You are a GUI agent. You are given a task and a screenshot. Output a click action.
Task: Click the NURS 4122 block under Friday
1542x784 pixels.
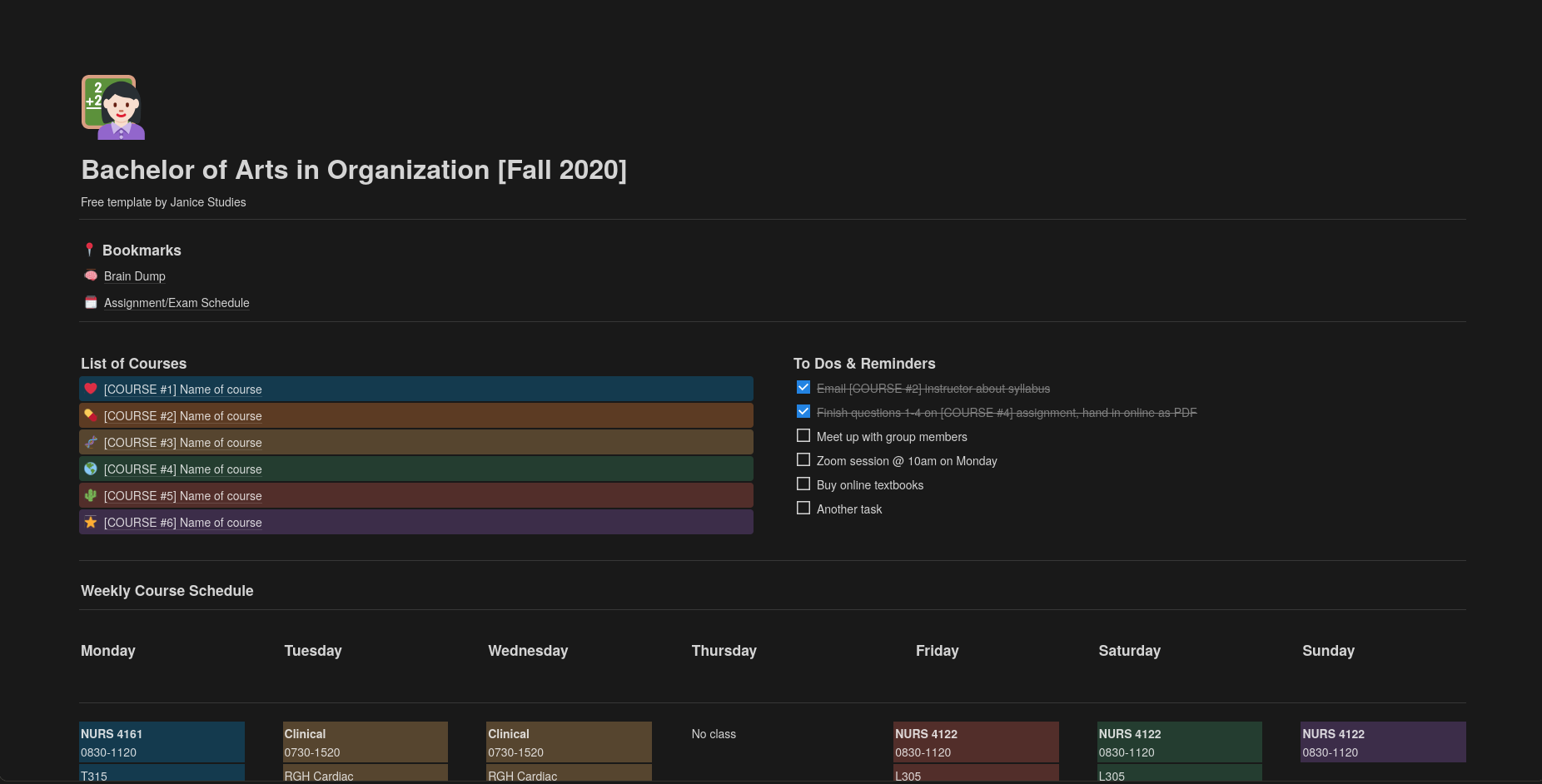tap(976, 742)
